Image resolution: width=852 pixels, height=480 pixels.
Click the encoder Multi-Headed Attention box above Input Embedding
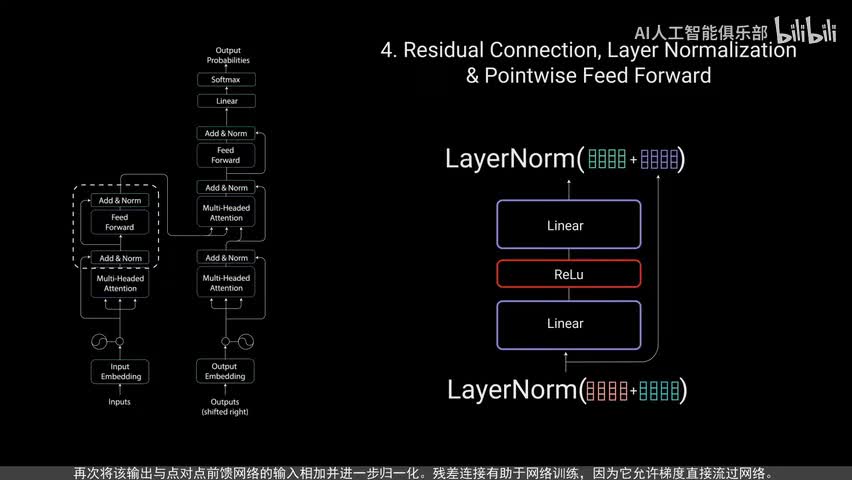pyautogui.click(x=119, y=283)
